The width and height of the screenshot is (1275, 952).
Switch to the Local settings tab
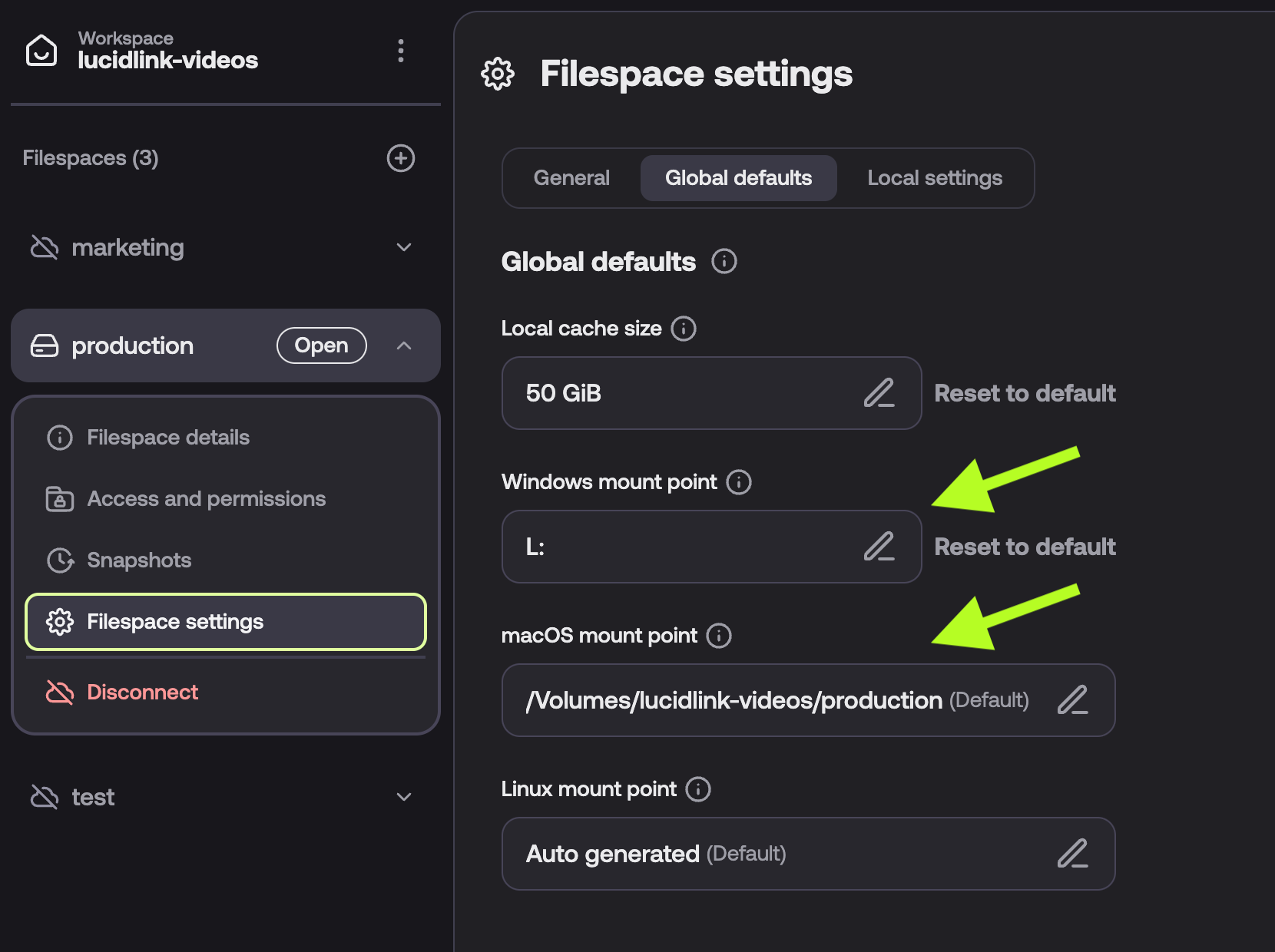click(x=935, y=178)
